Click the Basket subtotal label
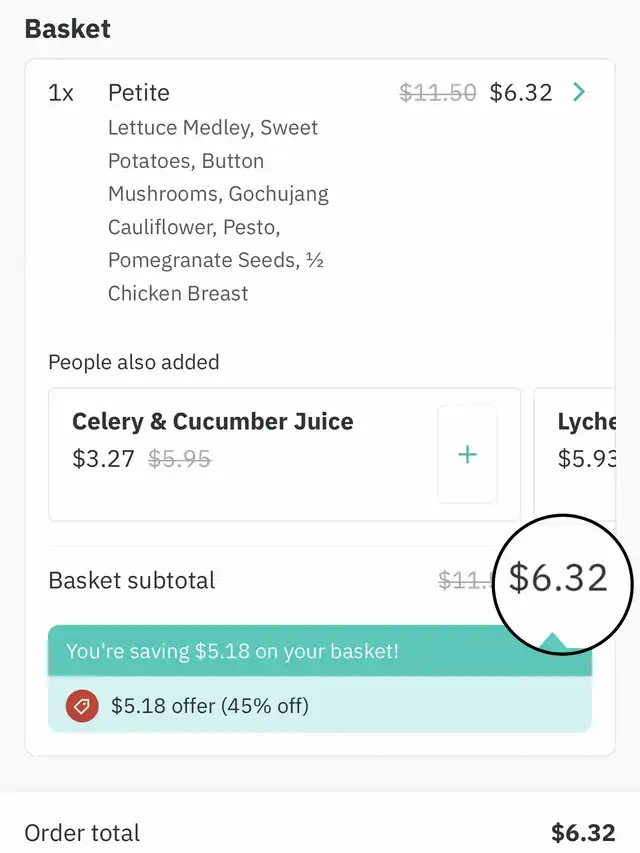Viewport: 640px width, 853px height. click(x=131, y=580)
